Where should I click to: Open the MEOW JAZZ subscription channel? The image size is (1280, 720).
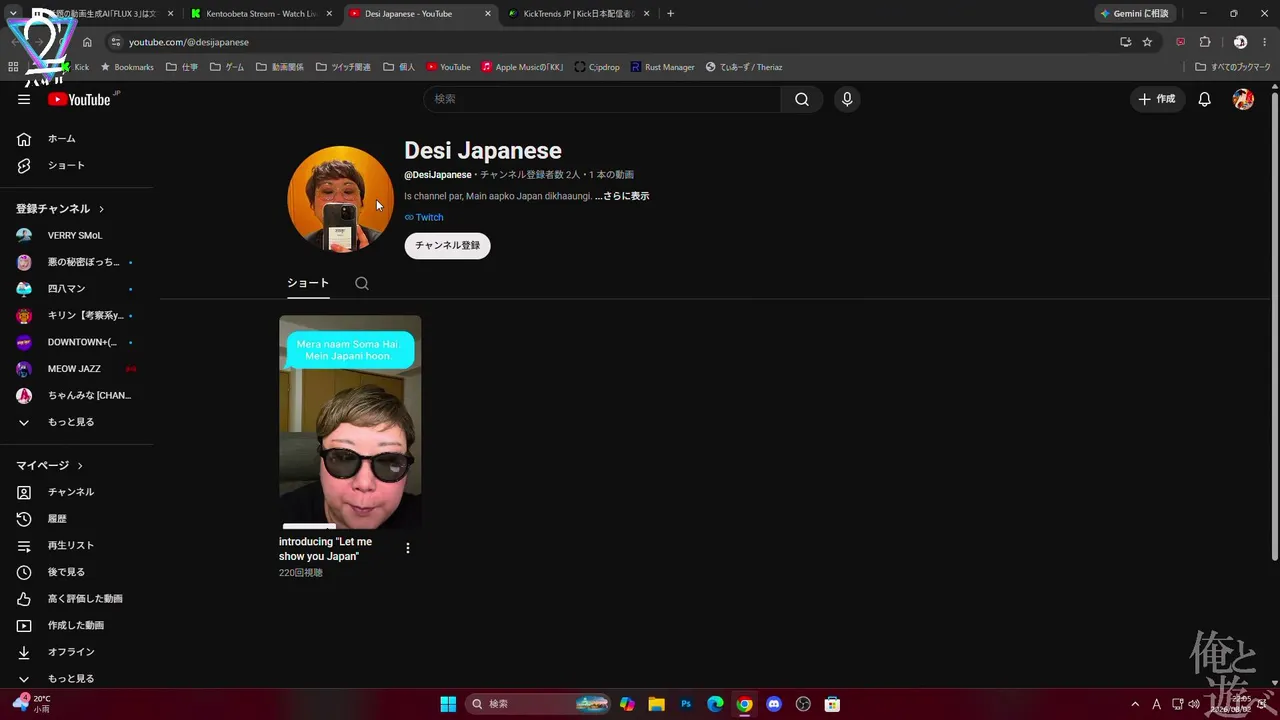[x=76, y=369]
